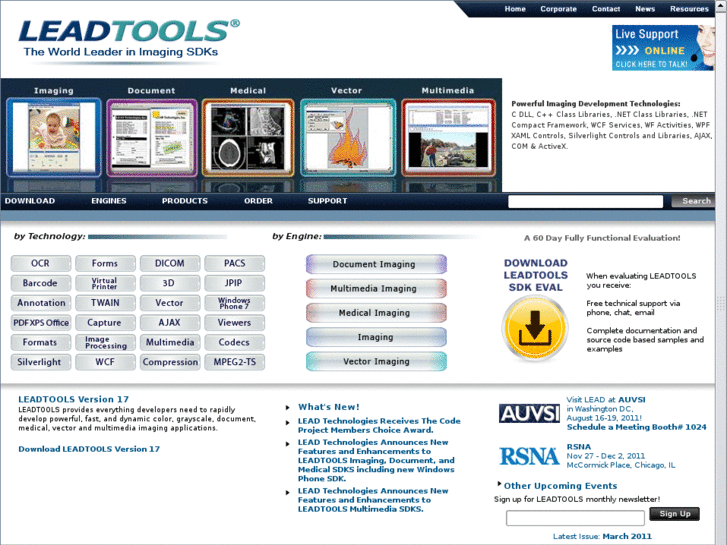This screenshot has height=545, width=727.
Task: Select the MPEG2-TS button
Action: pyautogui.click(x=235, y=362)
